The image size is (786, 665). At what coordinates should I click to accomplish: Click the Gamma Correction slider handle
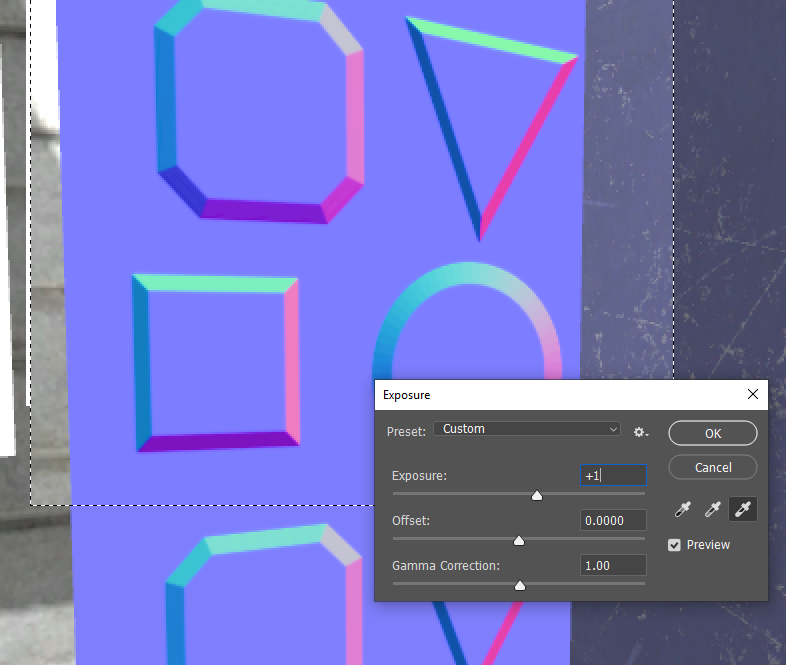[x=520, y=585]
